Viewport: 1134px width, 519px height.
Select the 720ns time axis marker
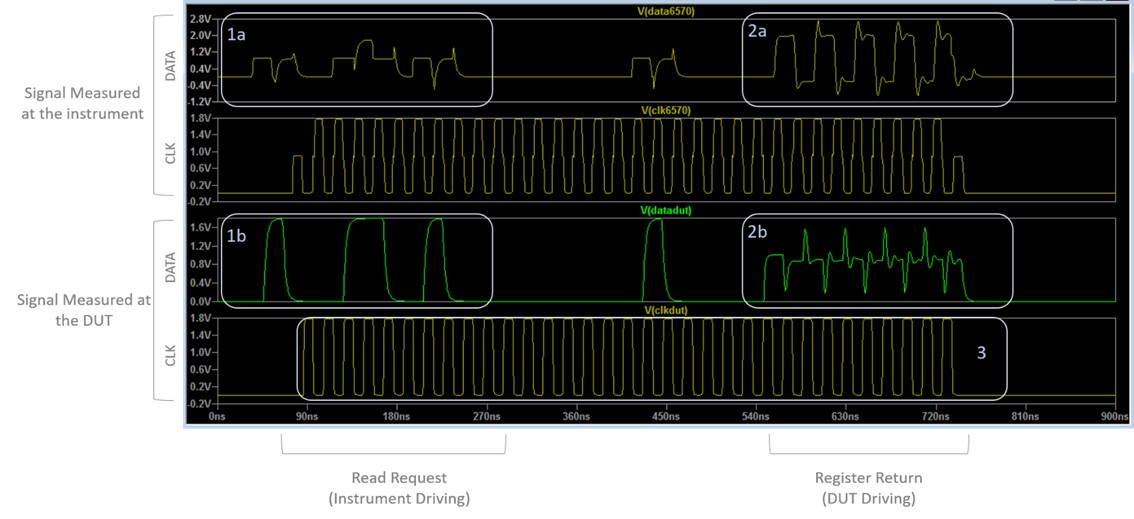pyautogui.click(x=934, y=416)
